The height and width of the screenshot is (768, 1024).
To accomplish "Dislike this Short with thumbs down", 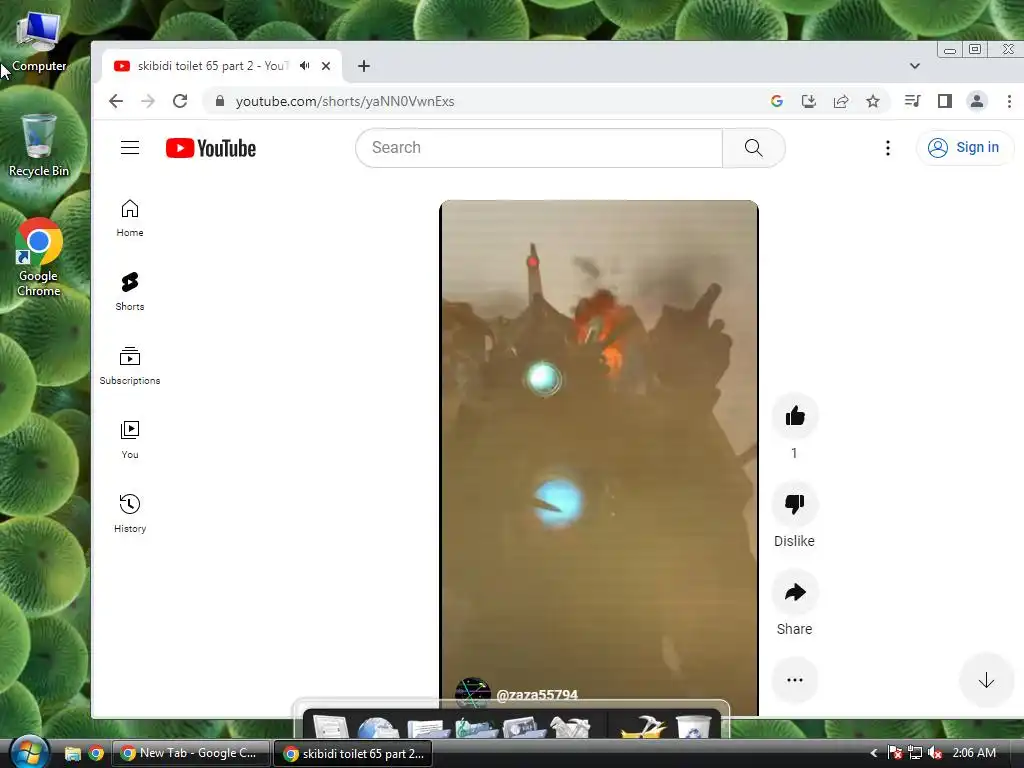I will click(x=795, y=504).
